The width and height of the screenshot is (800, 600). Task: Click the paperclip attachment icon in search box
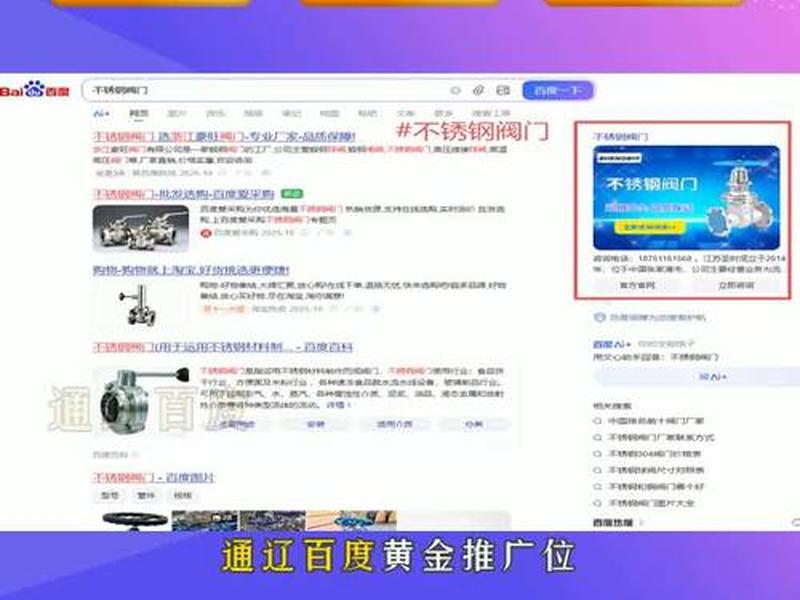479,91
